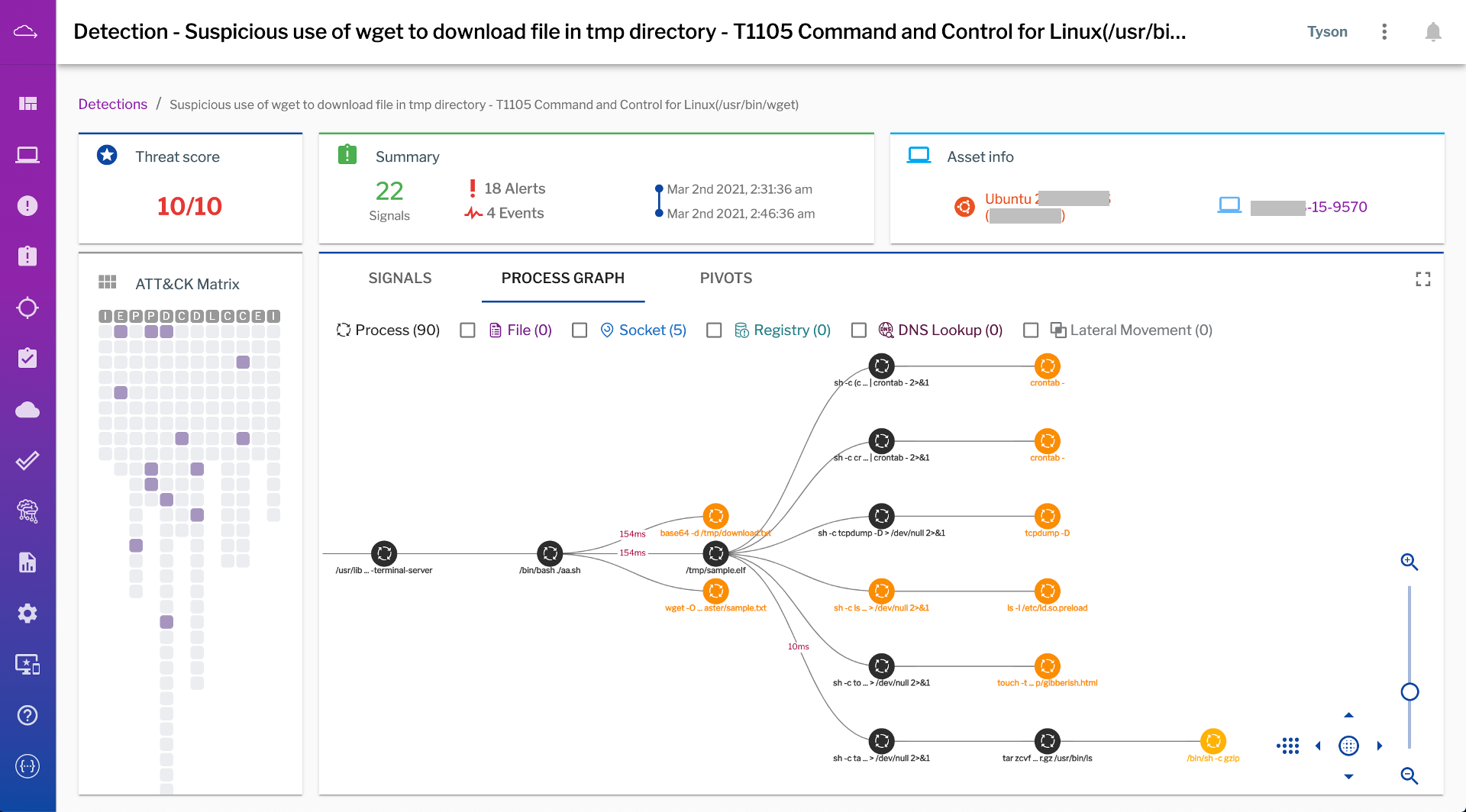Select the crosshair threat-hunting sidebar icon

27,308
